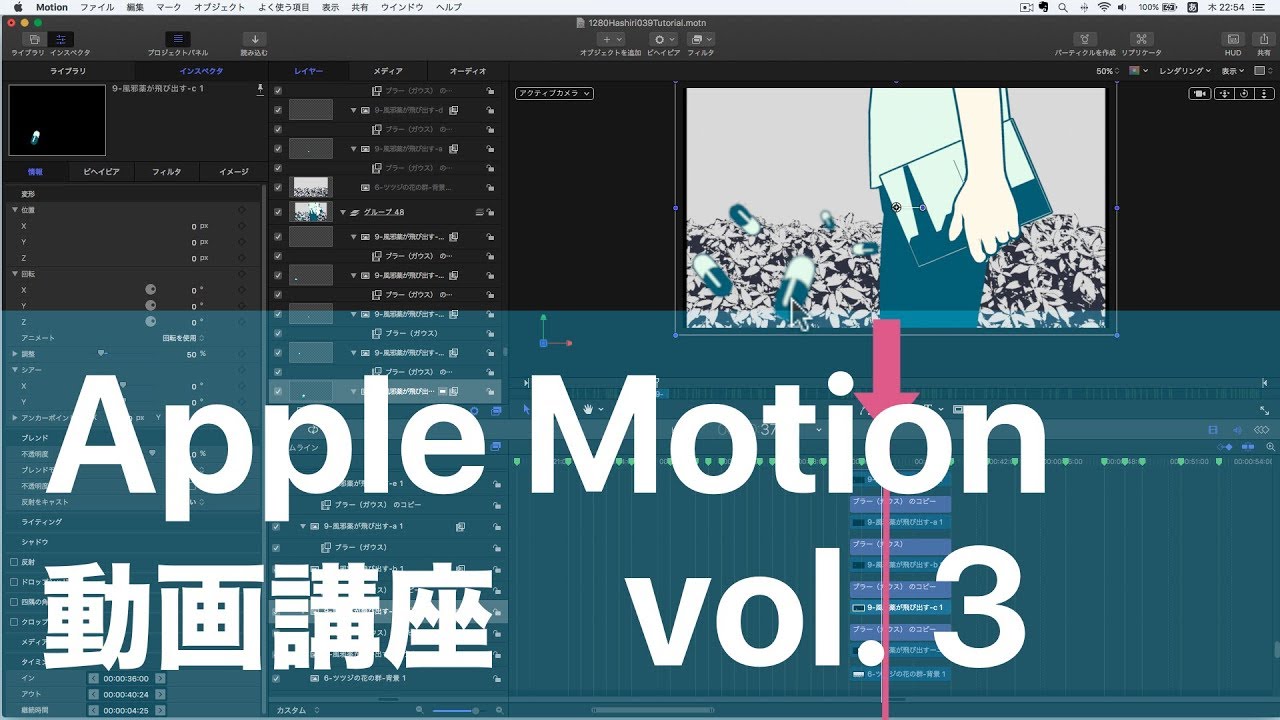1280x720 pixels.
Task: Open the マーク menu
Action: 169,7
